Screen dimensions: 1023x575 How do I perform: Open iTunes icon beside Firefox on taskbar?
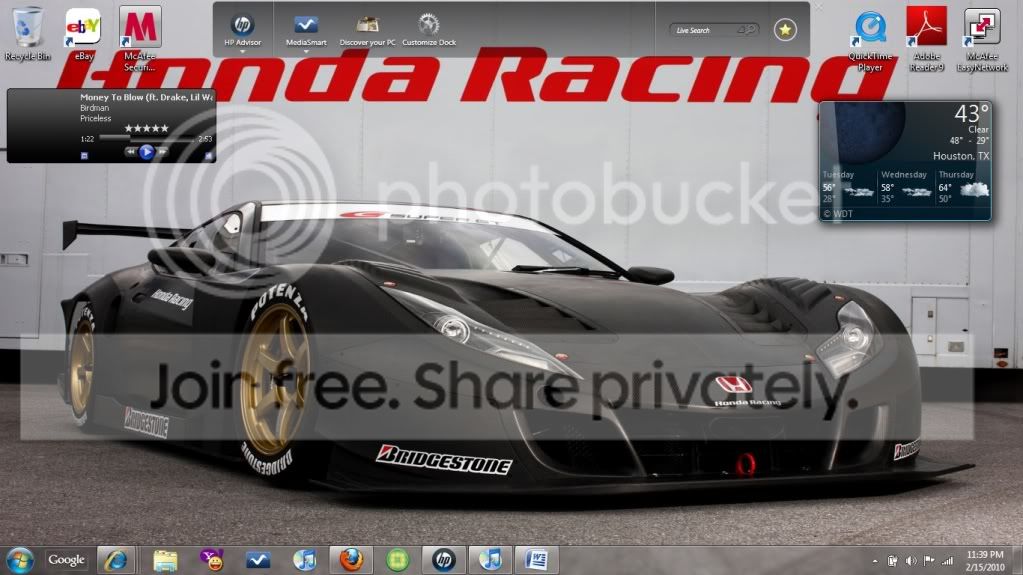(x=304, y=560)
